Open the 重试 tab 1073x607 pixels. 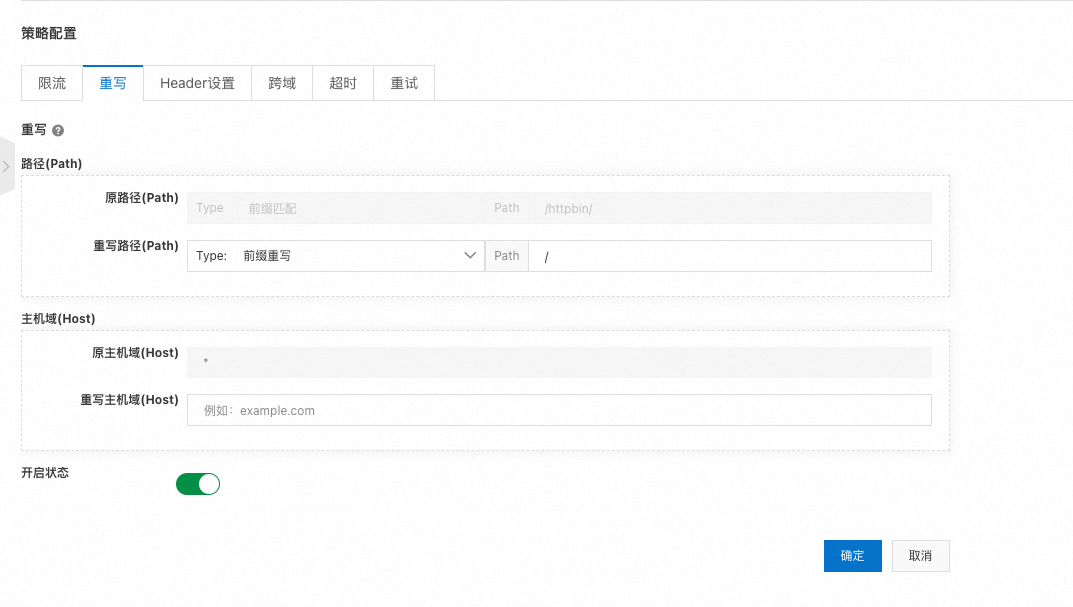click(404, 83)
